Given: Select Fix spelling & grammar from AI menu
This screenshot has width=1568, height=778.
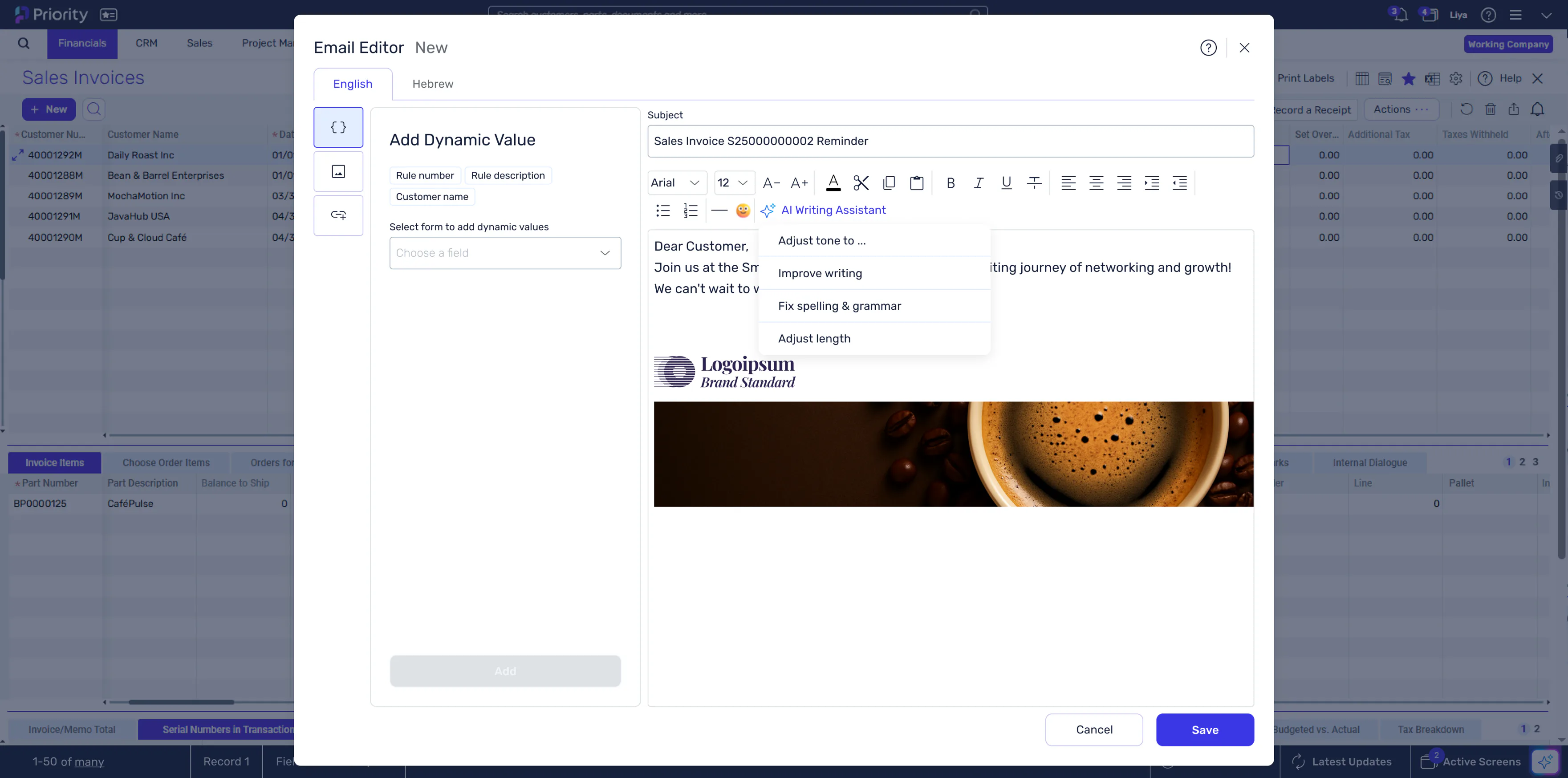Looking at the screenshot, I should [x=840, y=306].
